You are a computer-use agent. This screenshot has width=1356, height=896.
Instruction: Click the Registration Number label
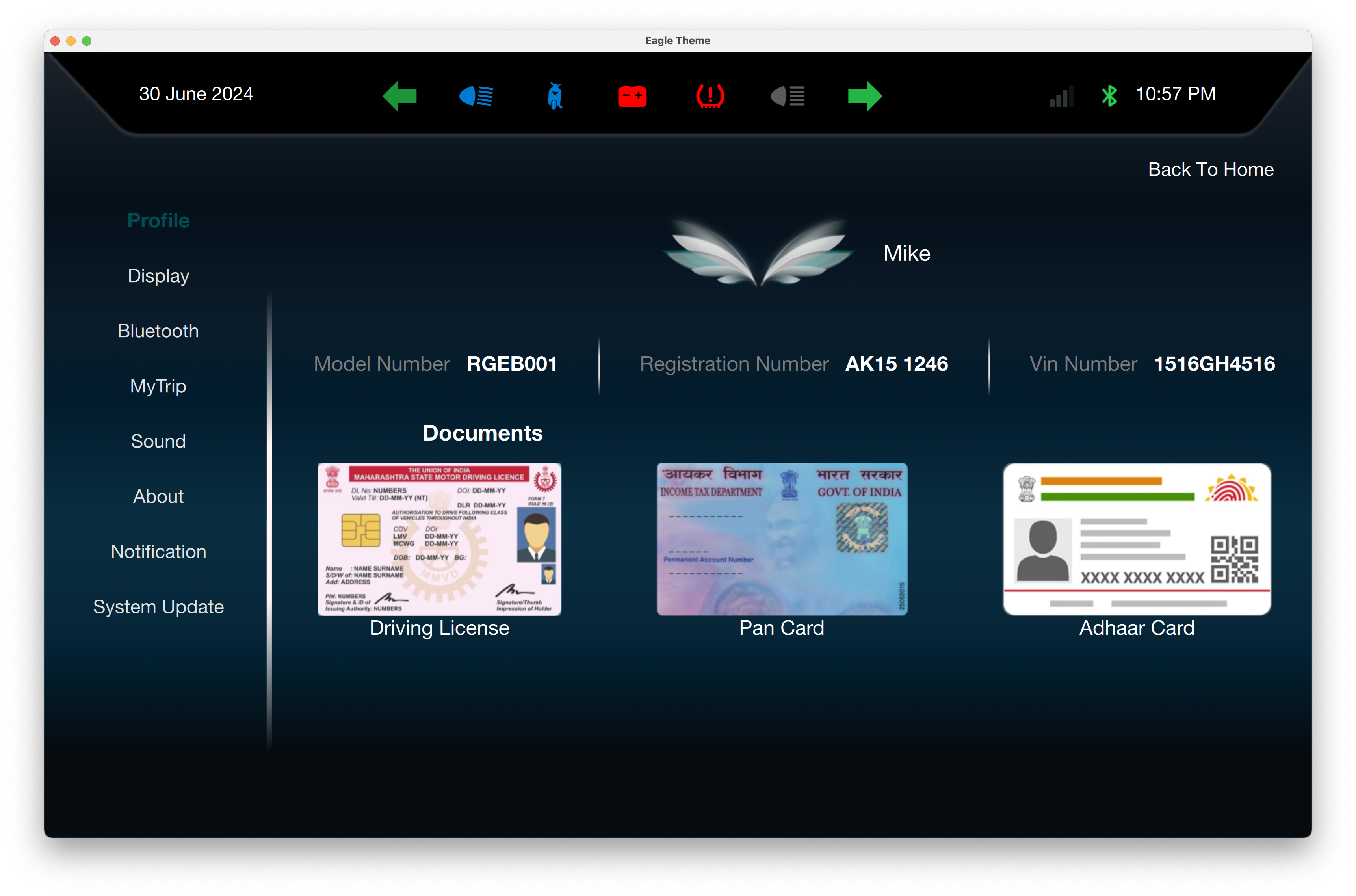point(734,364)
